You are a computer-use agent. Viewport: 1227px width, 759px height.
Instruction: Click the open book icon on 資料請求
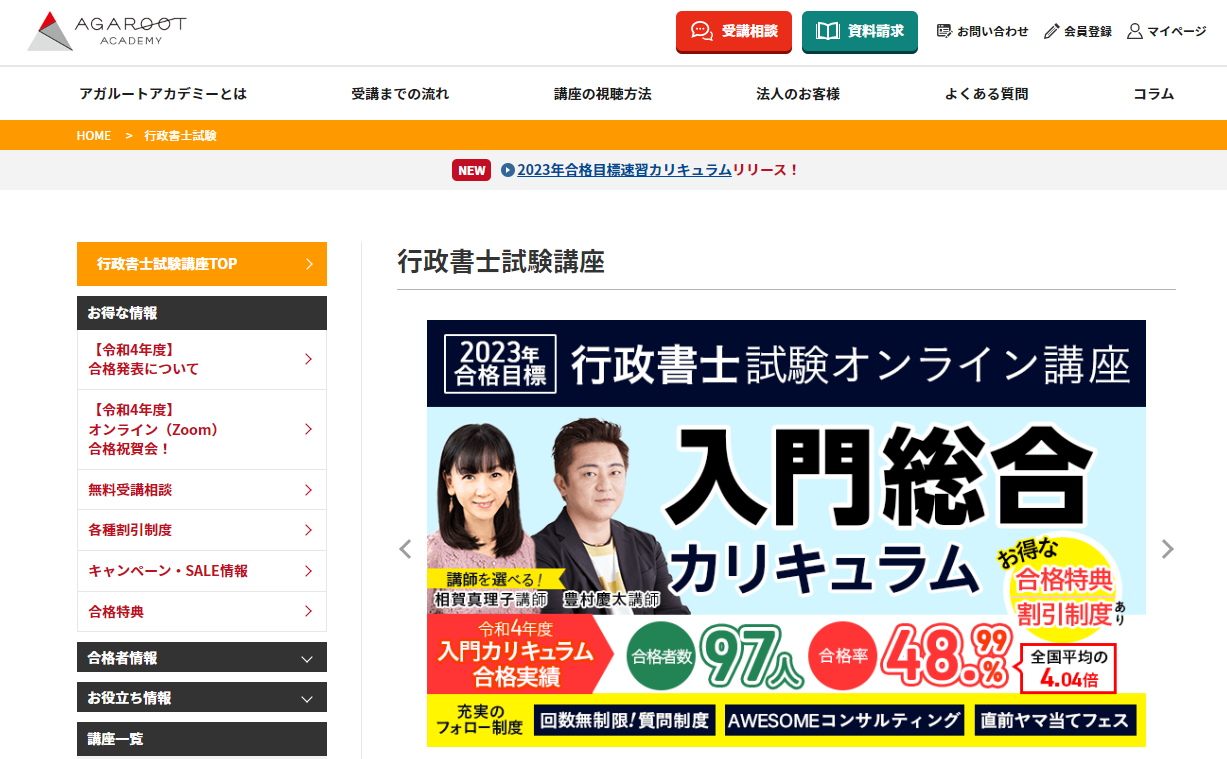pyautogui.click(x=827, y=31)
